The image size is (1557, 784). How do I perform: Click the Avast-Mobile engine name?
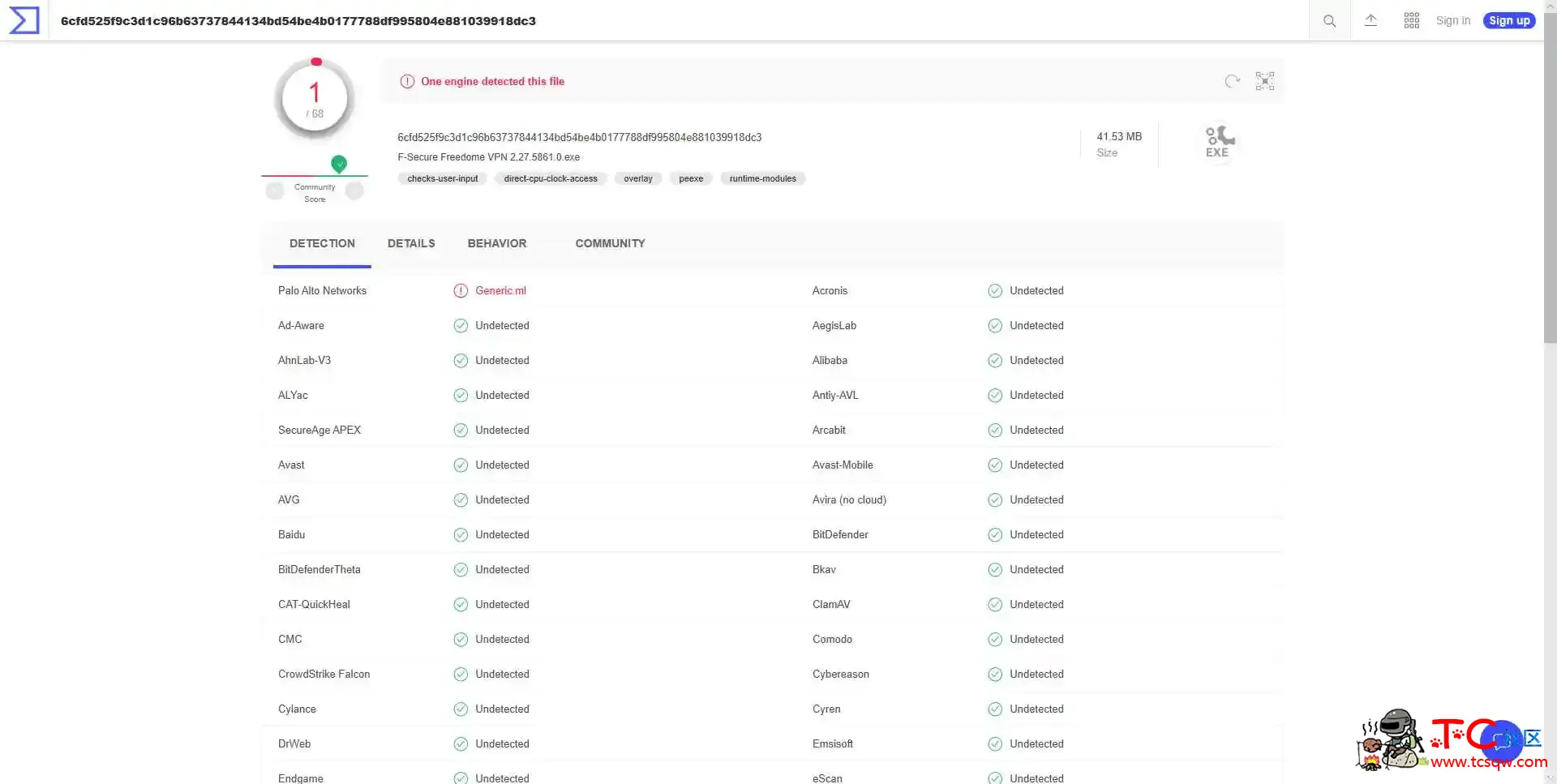click(x=843, y=465)
